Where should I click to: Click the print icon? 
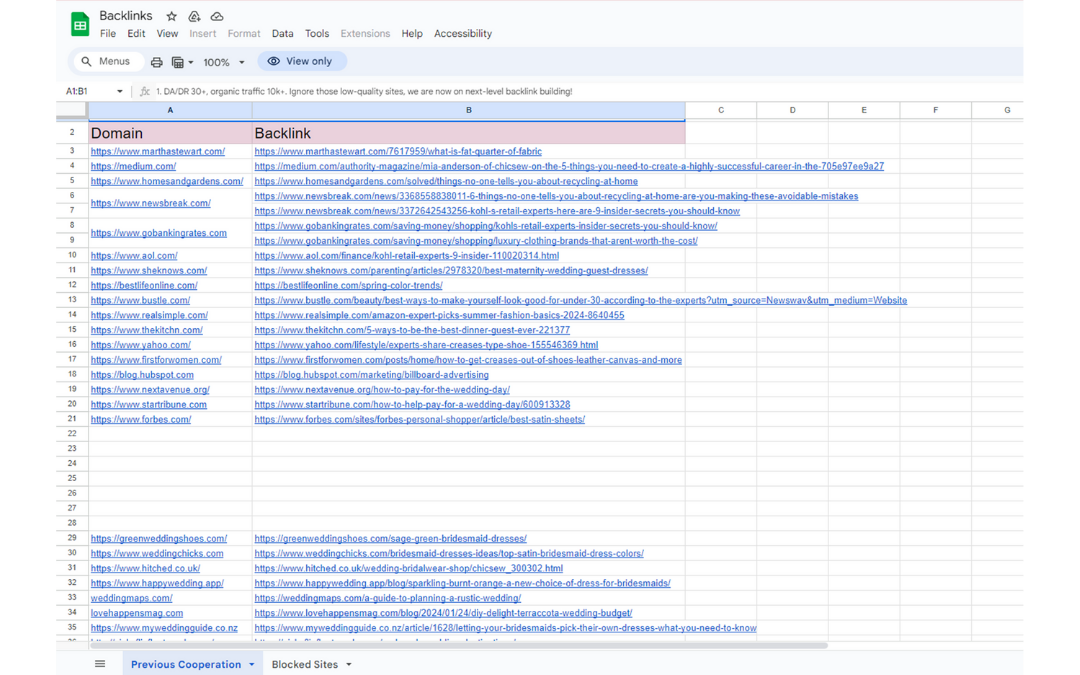point(156,62)
